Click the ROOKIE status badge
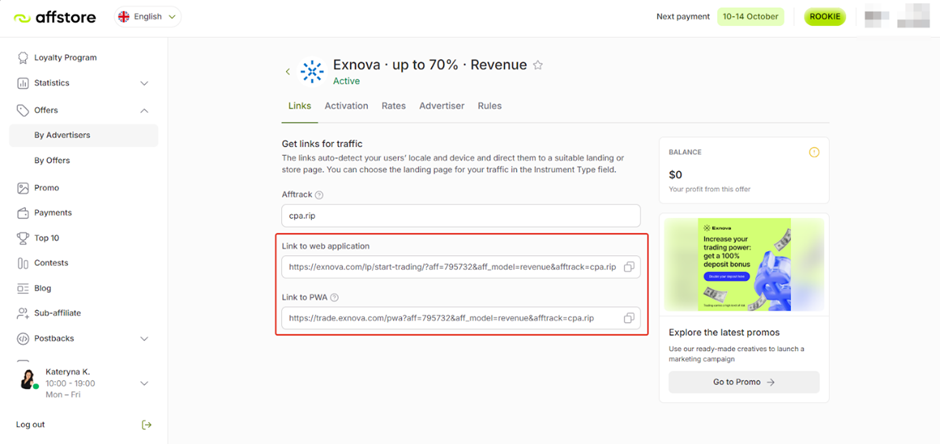Image resolution: width=940 pixels, height=444 pixels. (824, 17)
